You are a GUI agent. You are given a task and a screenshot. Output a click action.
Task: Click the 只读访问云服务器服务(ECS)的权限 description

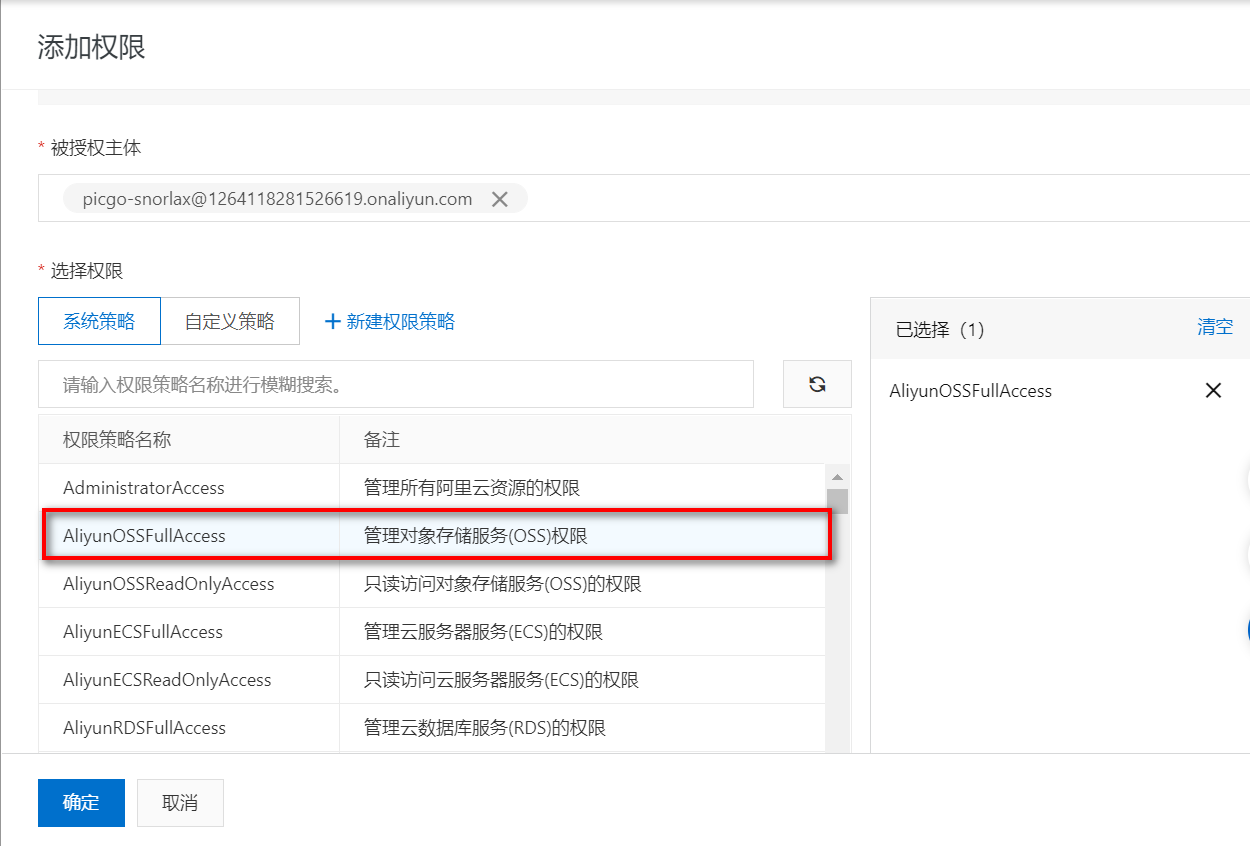click(502, 680)
